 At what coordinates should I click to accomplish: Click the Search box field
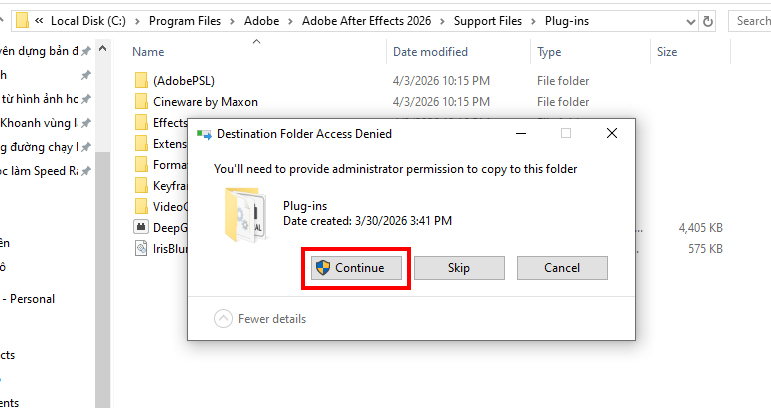tap(752, 20)
